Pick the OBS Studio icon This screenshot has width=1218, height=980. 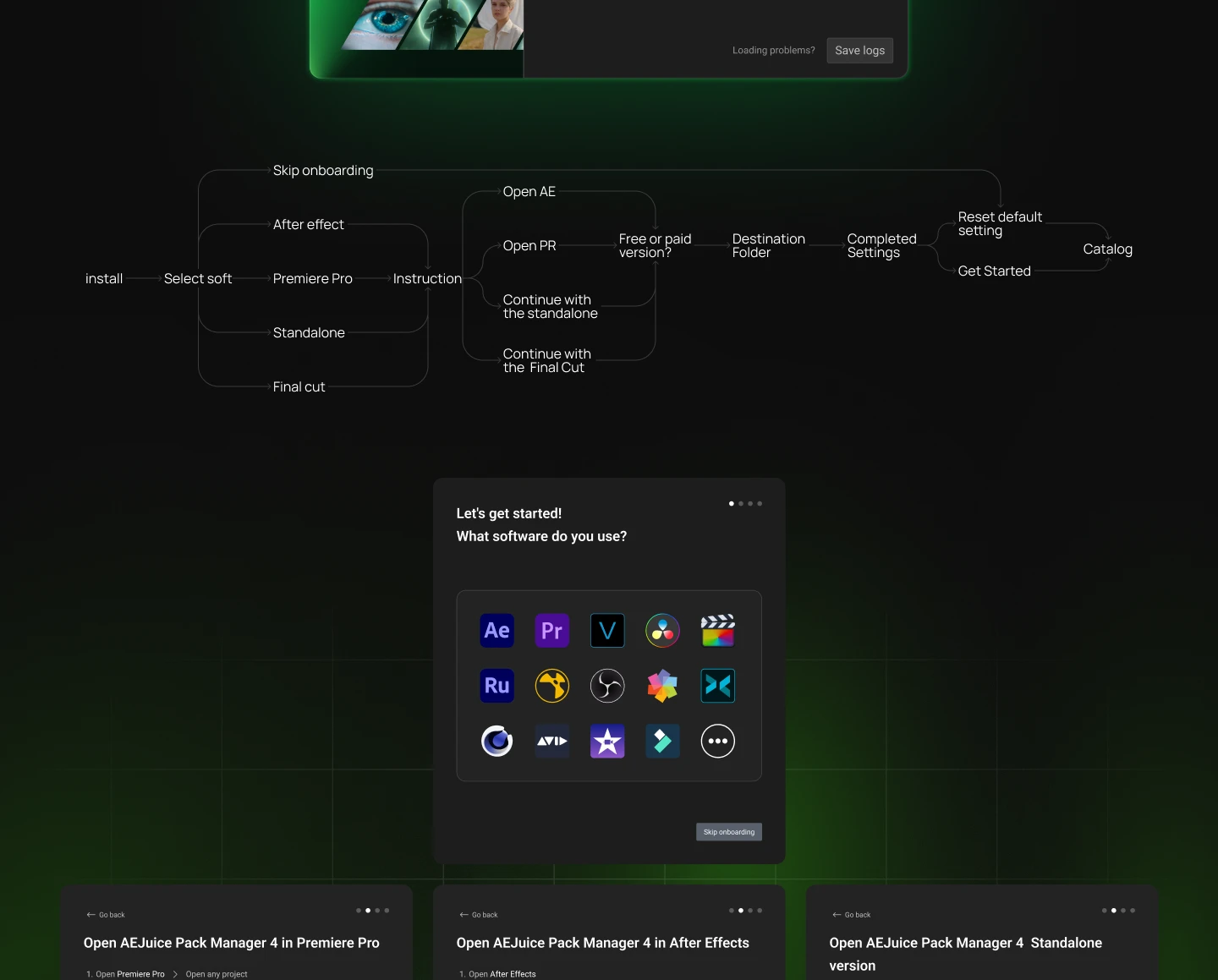click(x=607, y=686)
